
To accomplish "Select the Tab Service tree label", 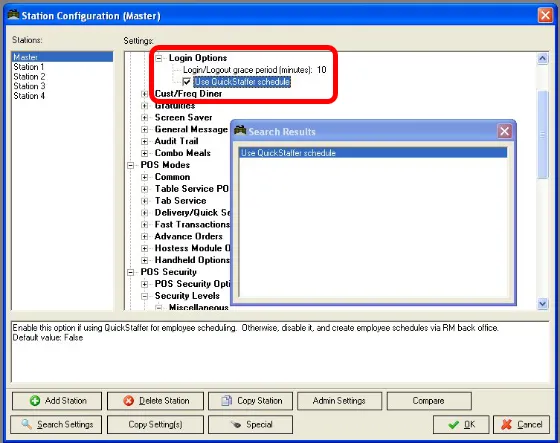I will (x=180, y=201).
